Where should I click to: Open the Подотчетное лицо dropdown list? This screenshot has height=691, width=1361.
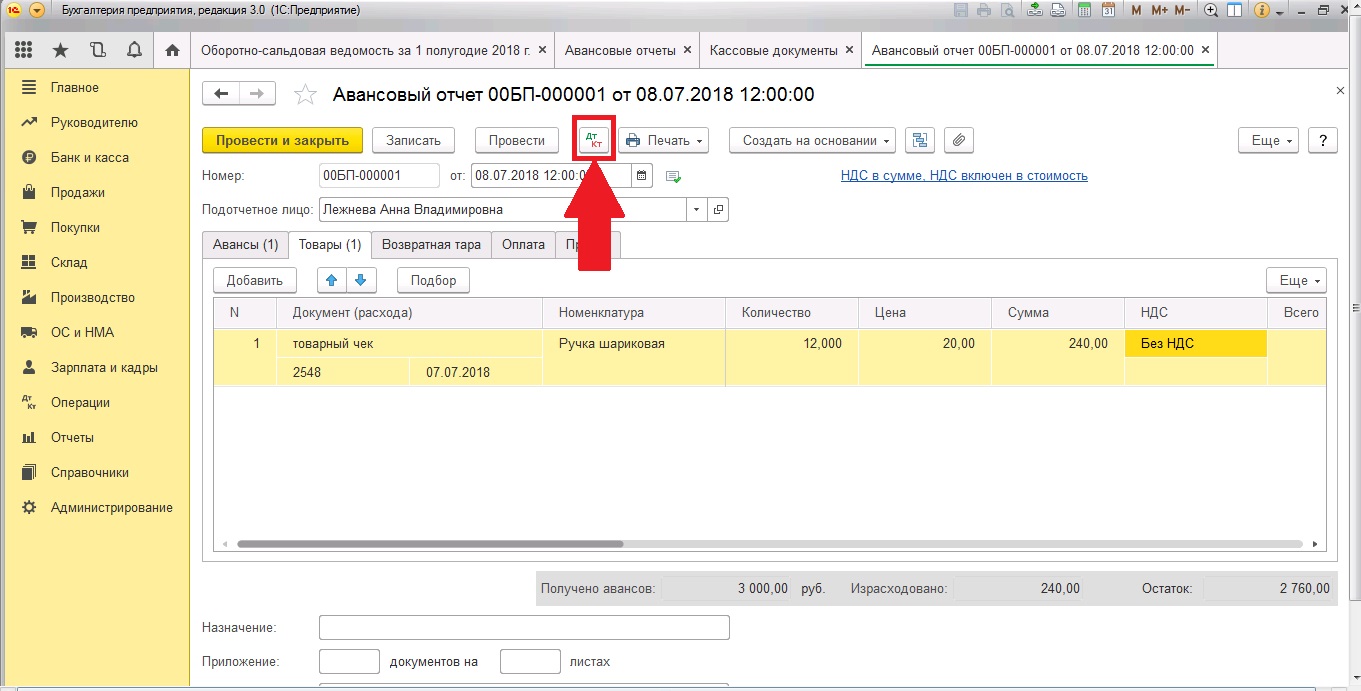pyautogui.click(x=696, y=210)
